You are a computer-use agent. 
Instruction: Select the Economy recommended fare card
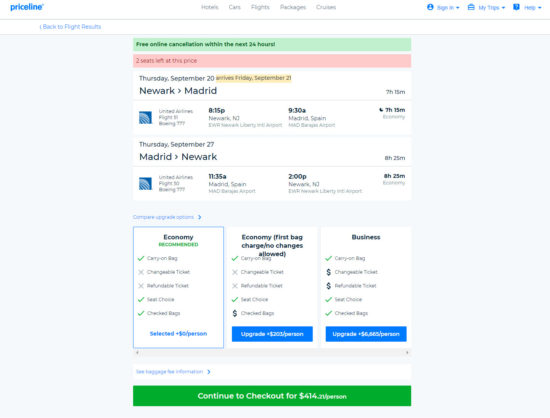[x=178, y=287]
